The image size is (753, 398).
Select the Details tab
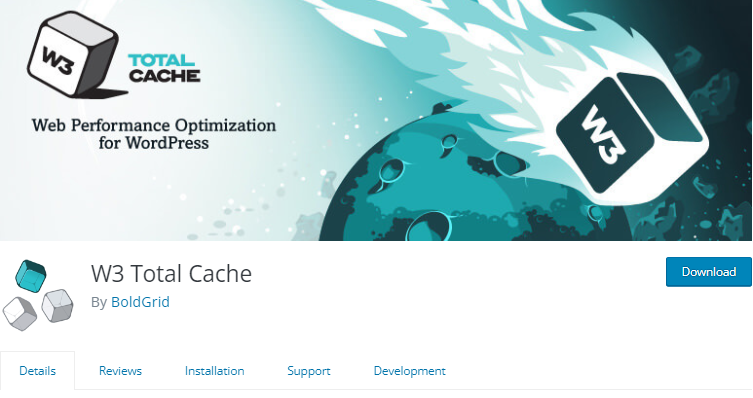pos(37,371)
